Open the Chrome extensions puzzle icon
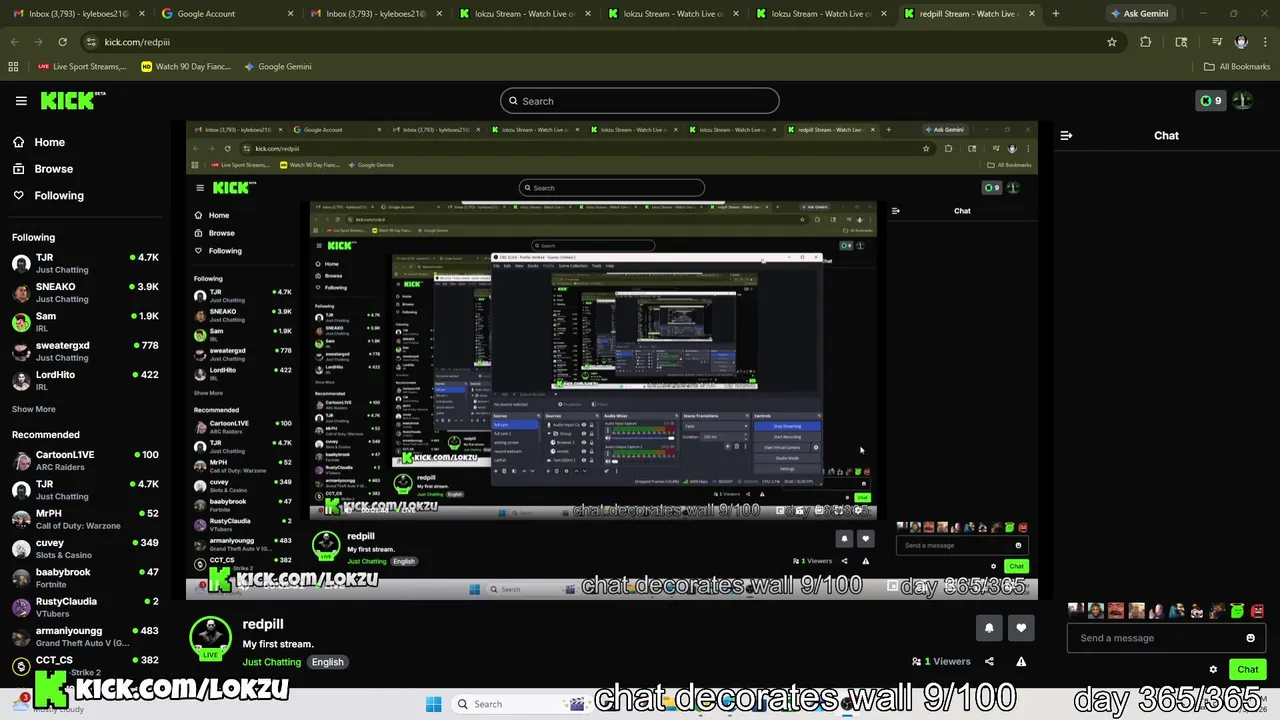Screen dimensions: 1280x720 click(1146, 42)
